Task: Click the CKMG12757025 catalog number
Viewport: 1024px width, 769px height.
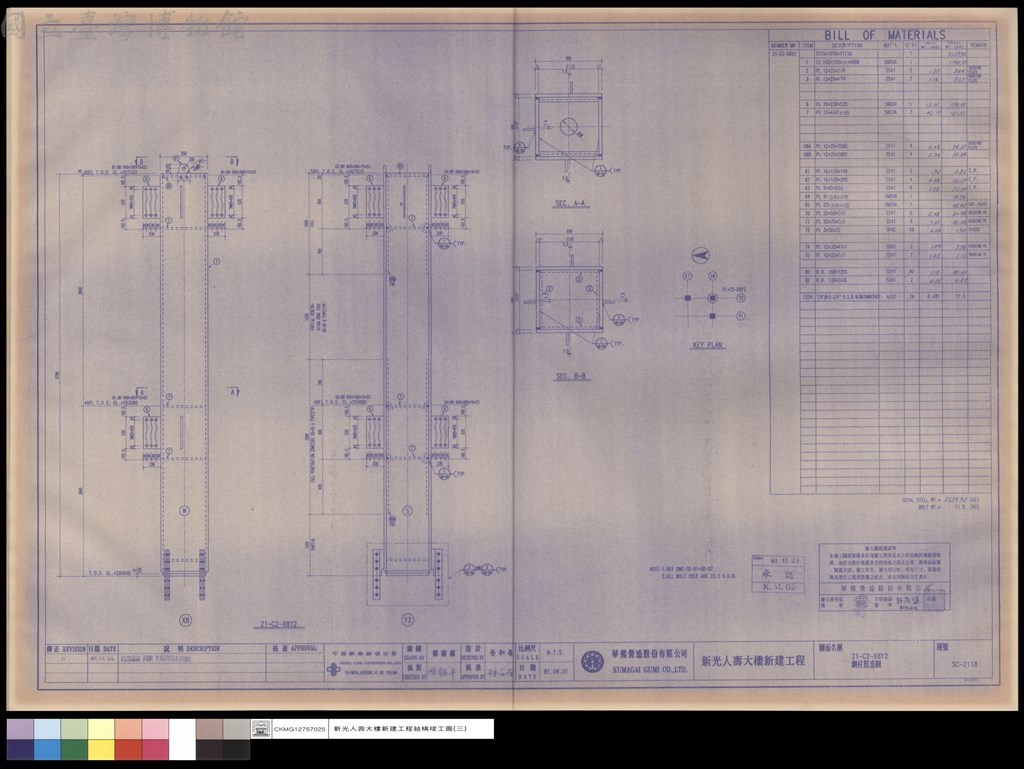Action: tap(300, 729)
